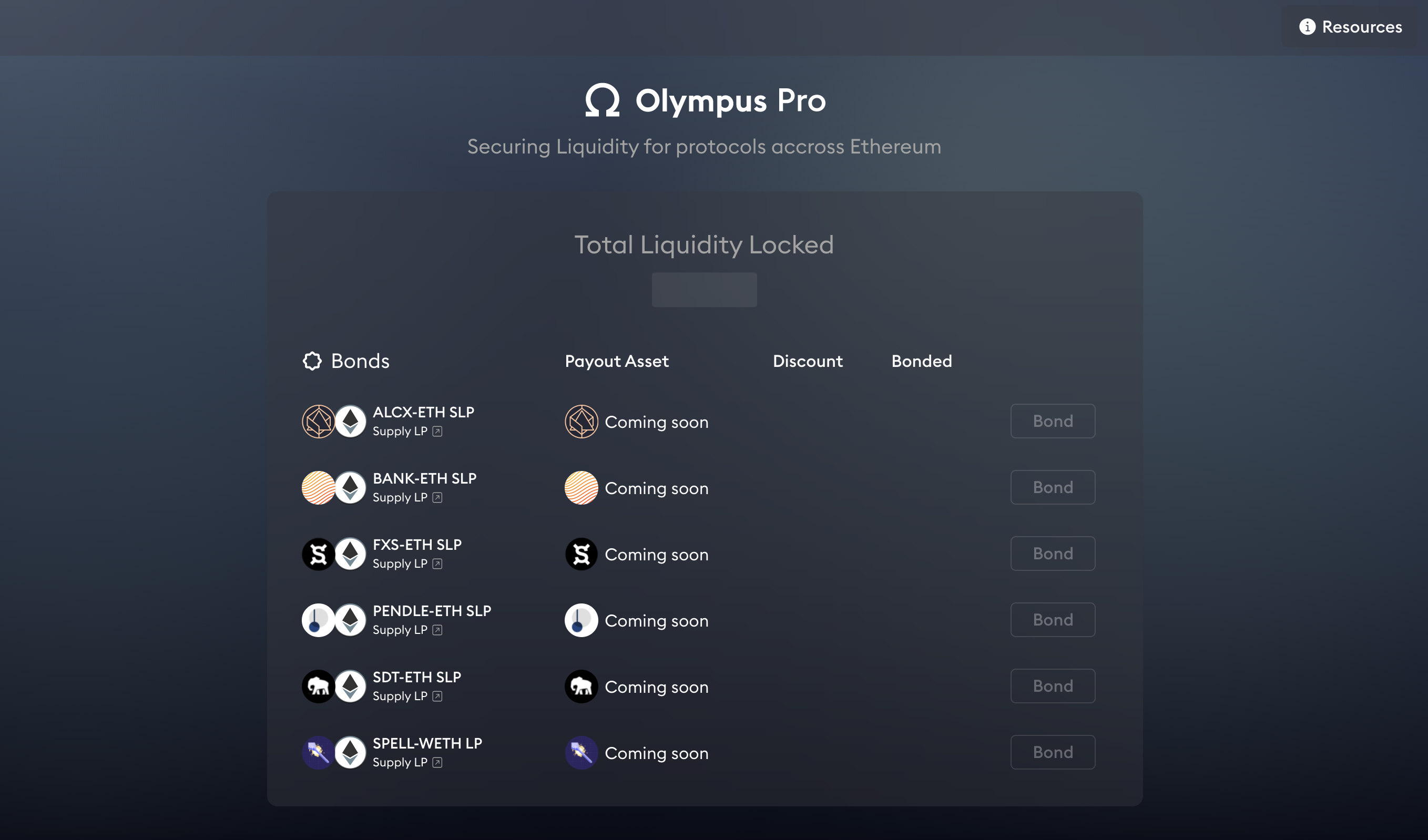Click the Bonds header icon
Viewport: 1428px width, 840px height.
tap(312, 361)
